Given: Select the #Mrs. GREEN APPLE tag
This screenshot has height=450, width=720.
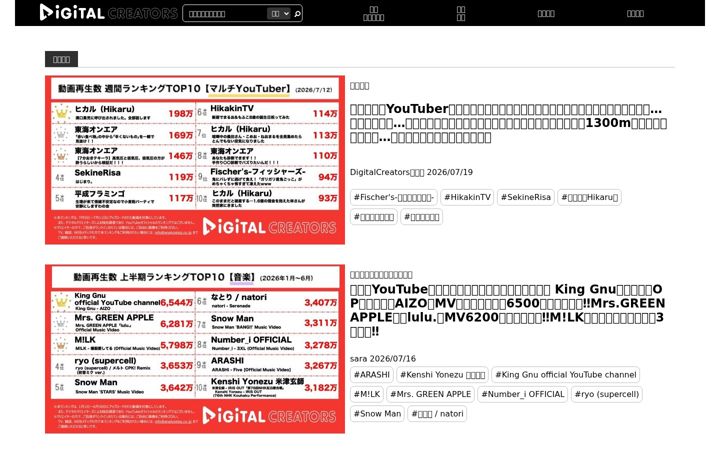Looking at the screenshot, I should click(x=430, y=394).
